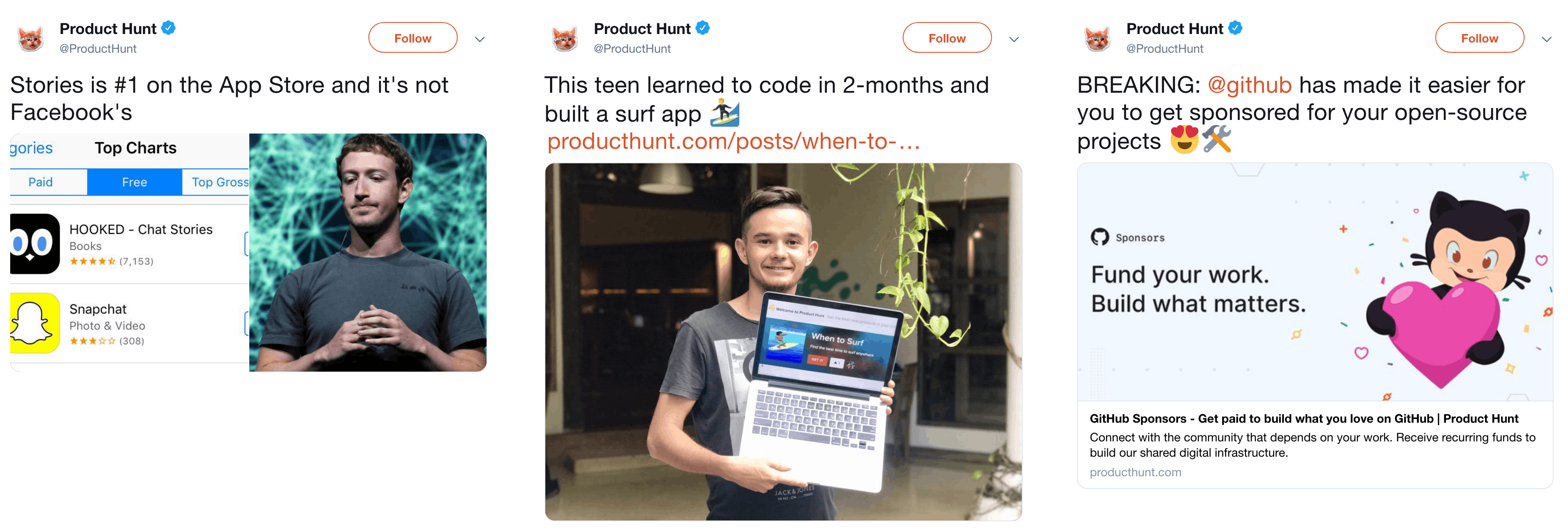This screenshot has width=1568, height=529.
Task: Open the producthunt.com/posts/when-to link
Action: click(x=733, y=141)
